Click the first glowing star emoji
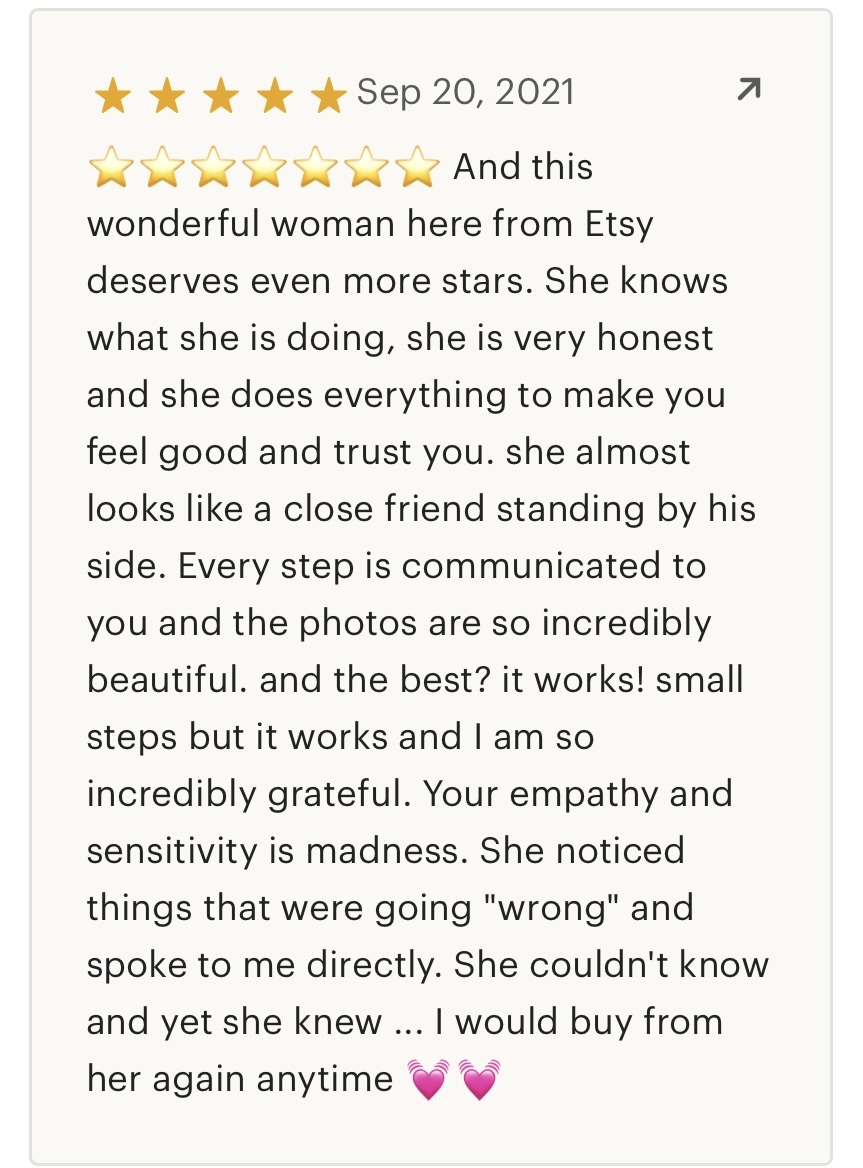 [113, 167]
